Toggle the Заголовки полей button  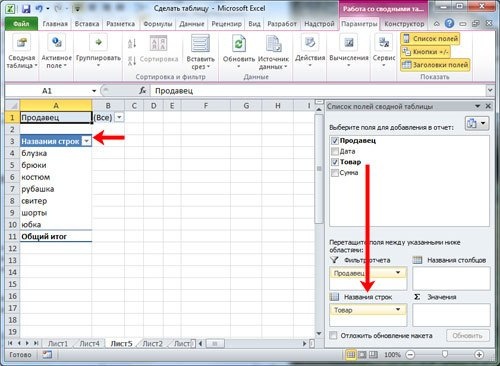(435, 65)
